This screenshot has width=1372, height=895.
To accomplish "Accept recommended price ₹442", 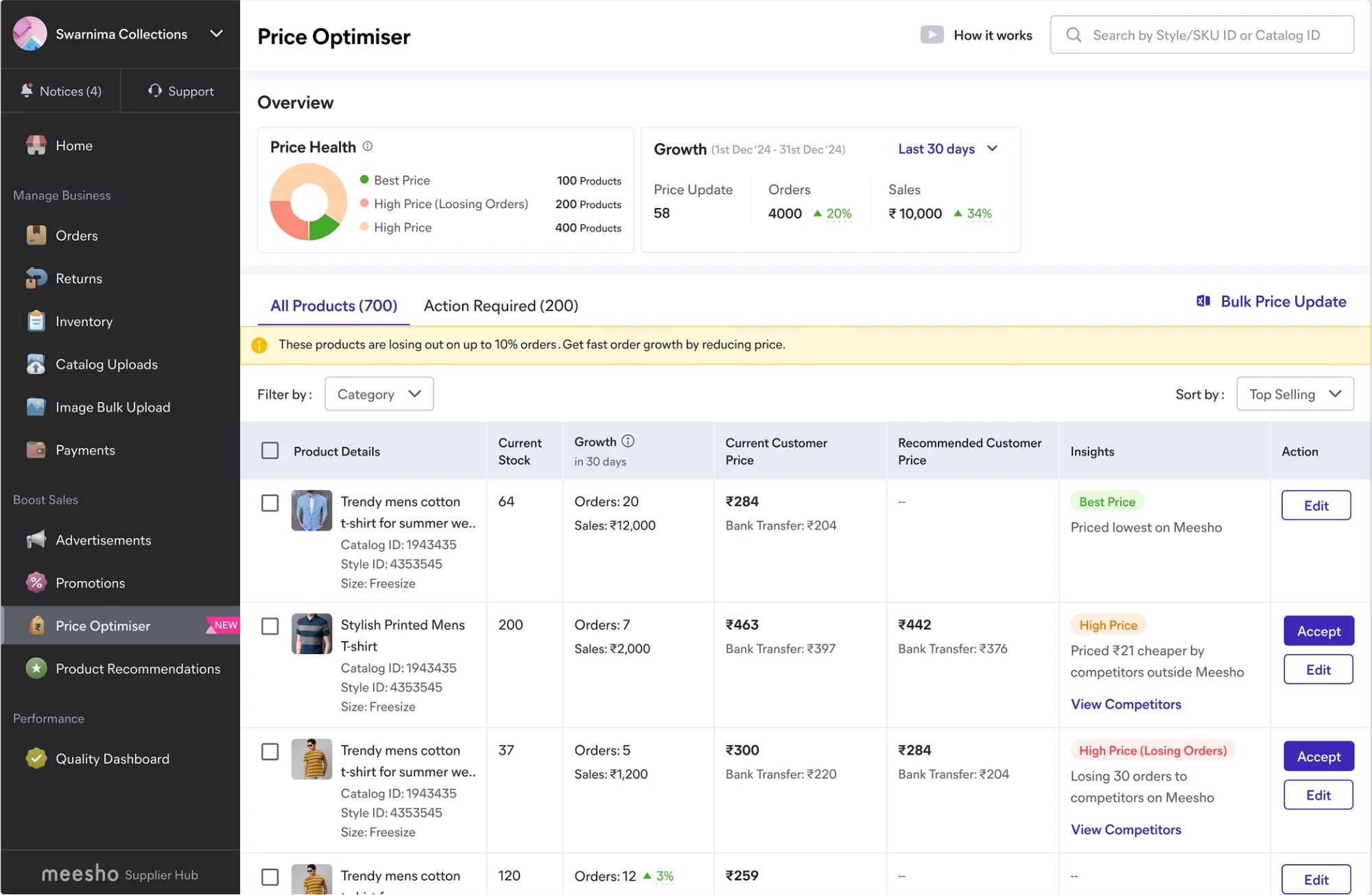I will pyautogui.click(x=1318, y=631).
